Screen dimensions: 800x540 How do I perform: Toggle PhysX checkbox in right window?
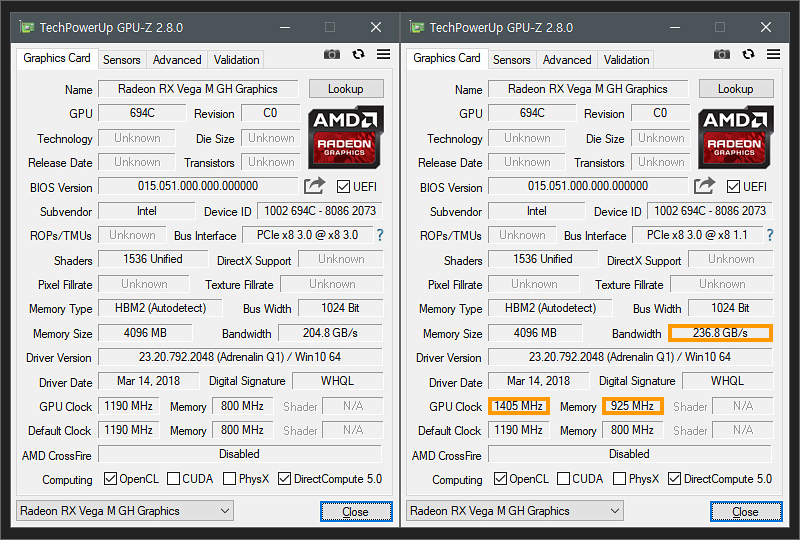(x=619, y=479)
